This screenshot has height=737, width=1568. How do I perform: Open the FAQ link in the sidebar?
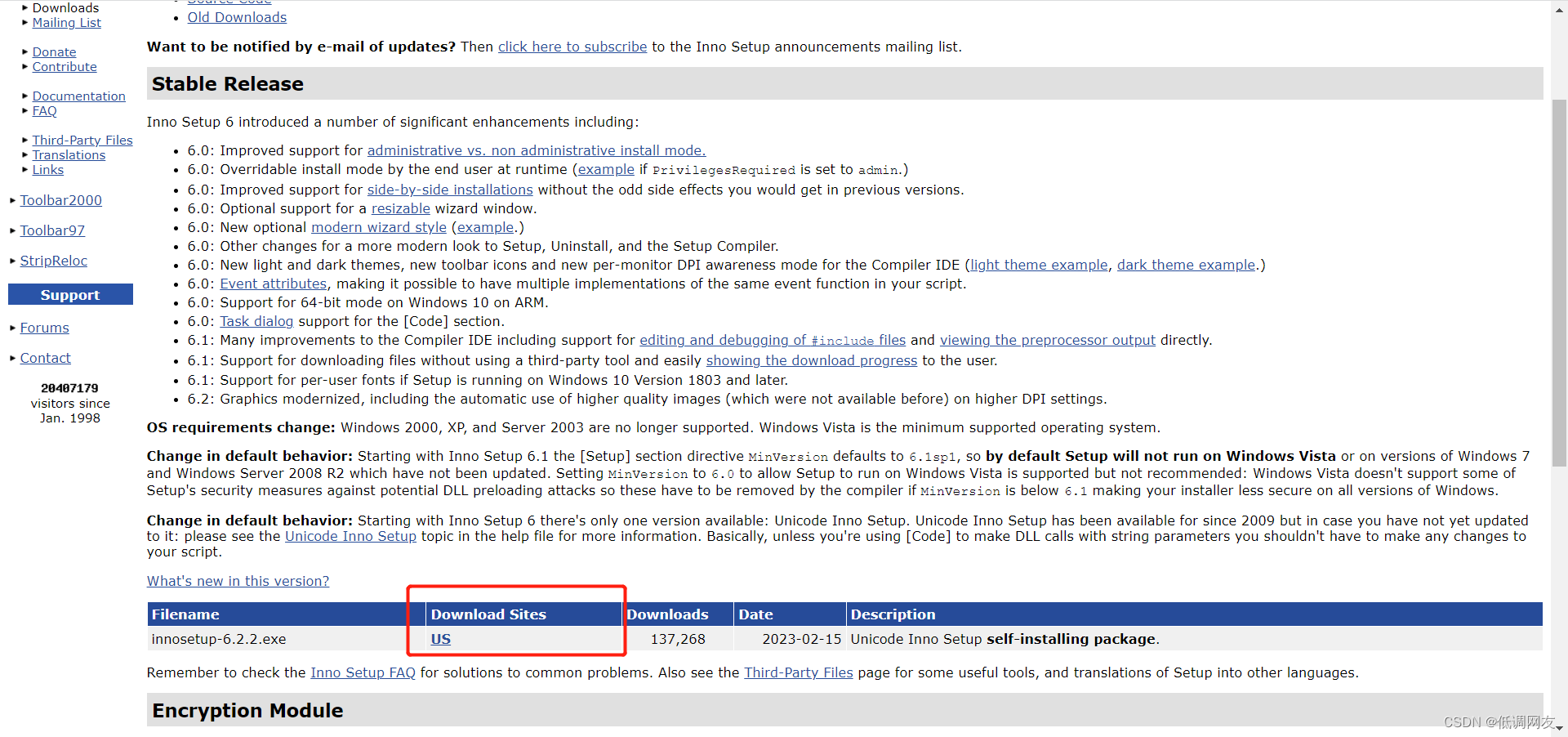point(45,111)
